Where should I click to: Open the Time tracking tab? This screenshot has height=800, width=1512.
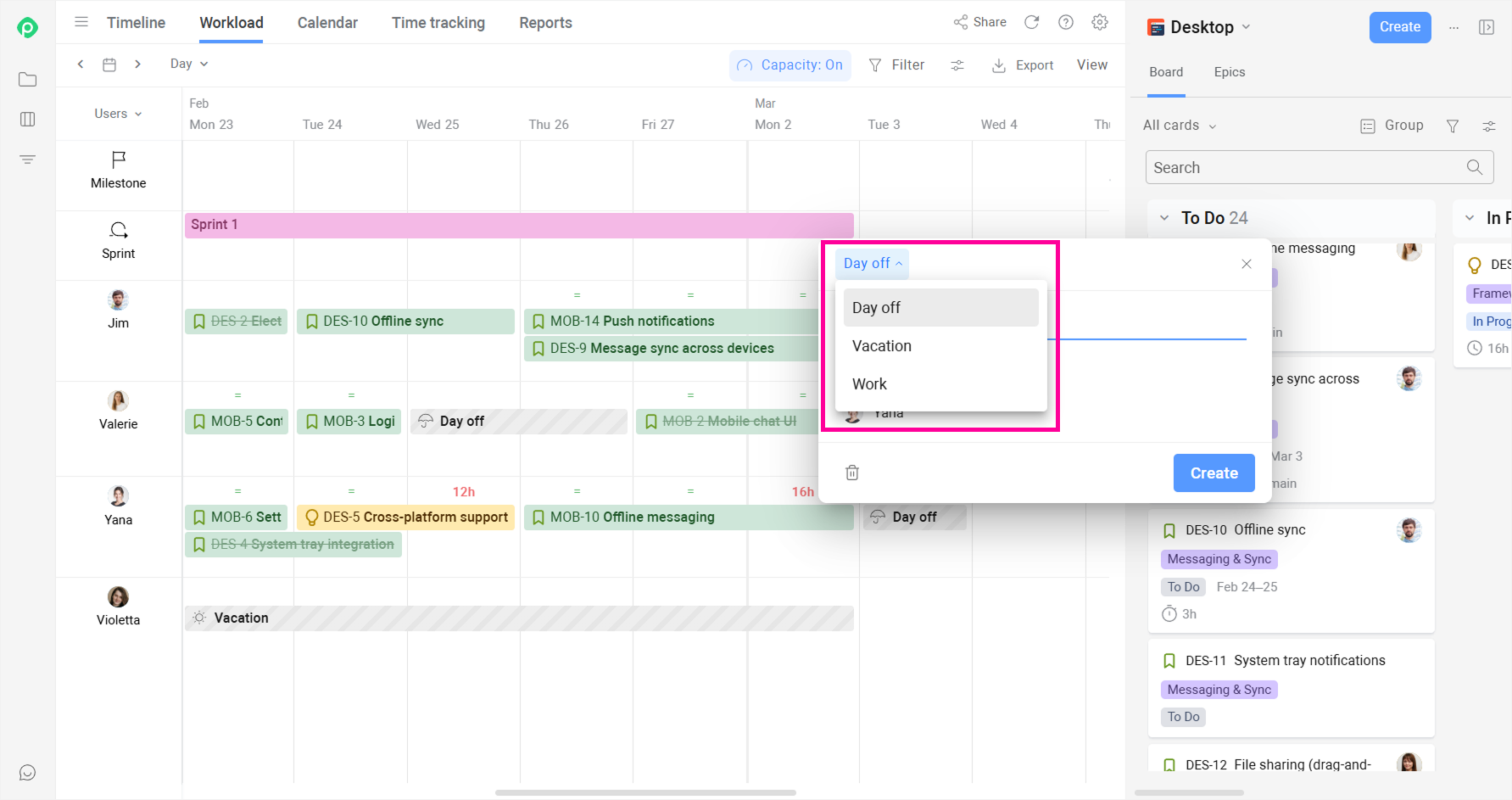click(438, 23)
